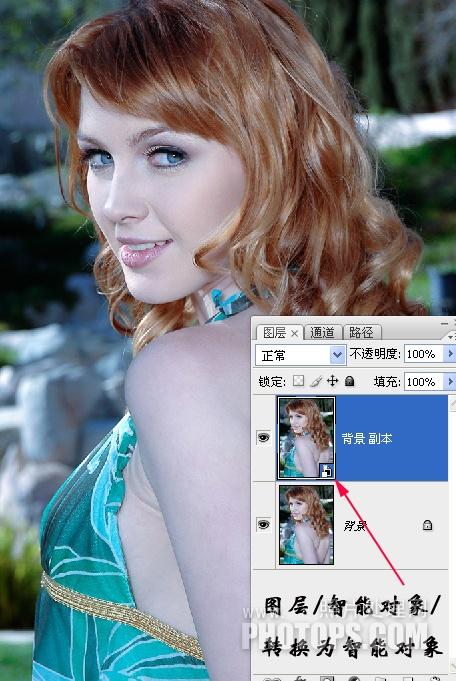This screenshot has height=681, width=456.
Task: Click the 填充 100% input field
Action: click(424, 382)
